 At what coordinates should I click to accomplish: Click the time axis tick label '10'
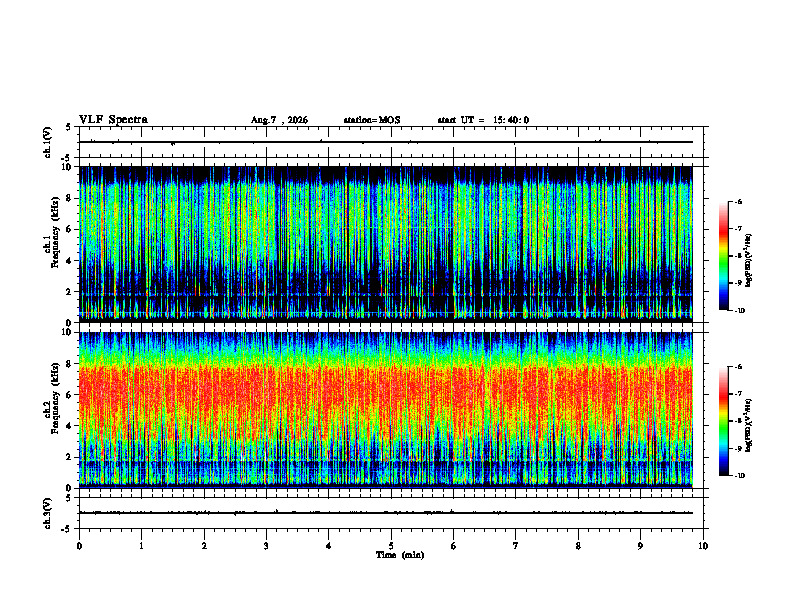pyautogui.click(x=703, y=546)
